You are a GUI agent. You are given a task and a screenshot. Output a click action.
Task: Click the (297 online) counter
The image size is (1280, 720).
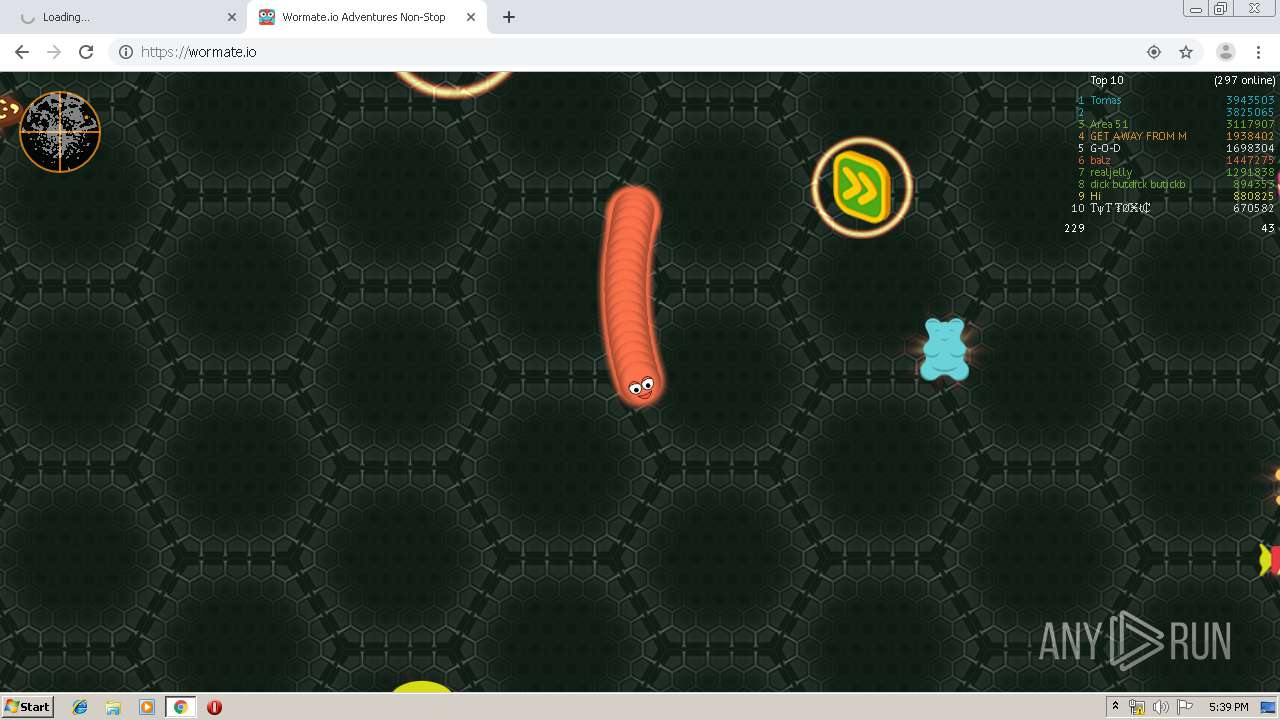tap(1244, 80)
